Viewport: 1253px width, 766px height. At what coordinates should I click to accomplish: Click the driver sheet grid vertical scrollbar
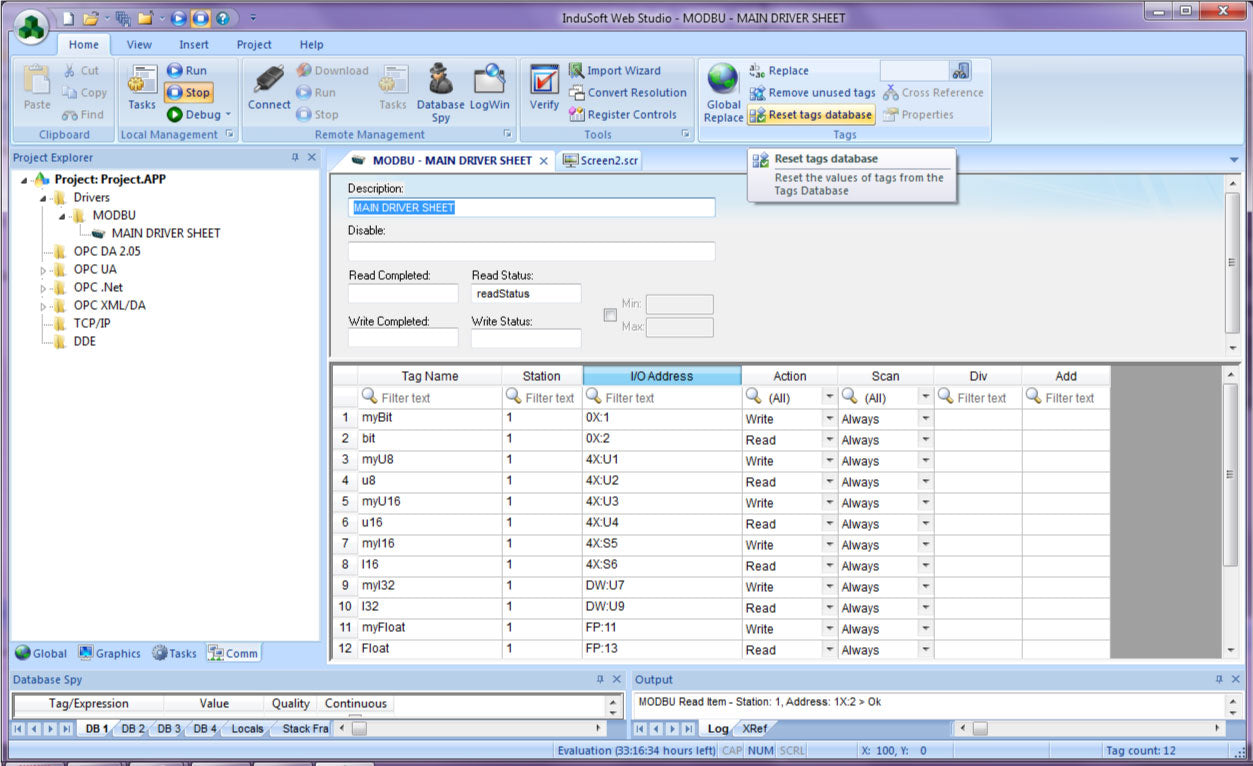(x=1231, y=512)
